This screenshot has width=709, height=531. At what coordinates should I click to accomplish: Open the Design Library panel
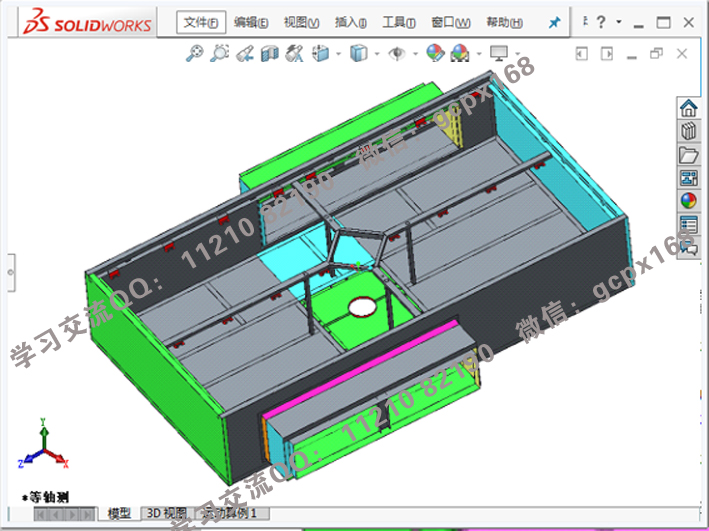tap(688, 131)
